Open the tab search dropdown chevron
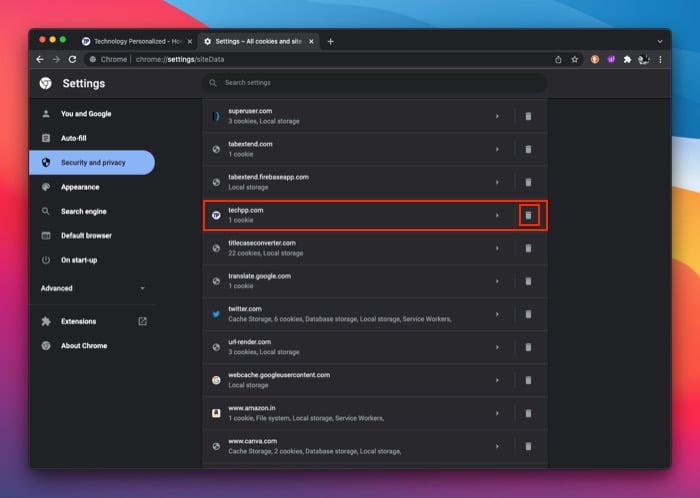Viewport: 700px width, 498px height. click(x=660, y=42)
